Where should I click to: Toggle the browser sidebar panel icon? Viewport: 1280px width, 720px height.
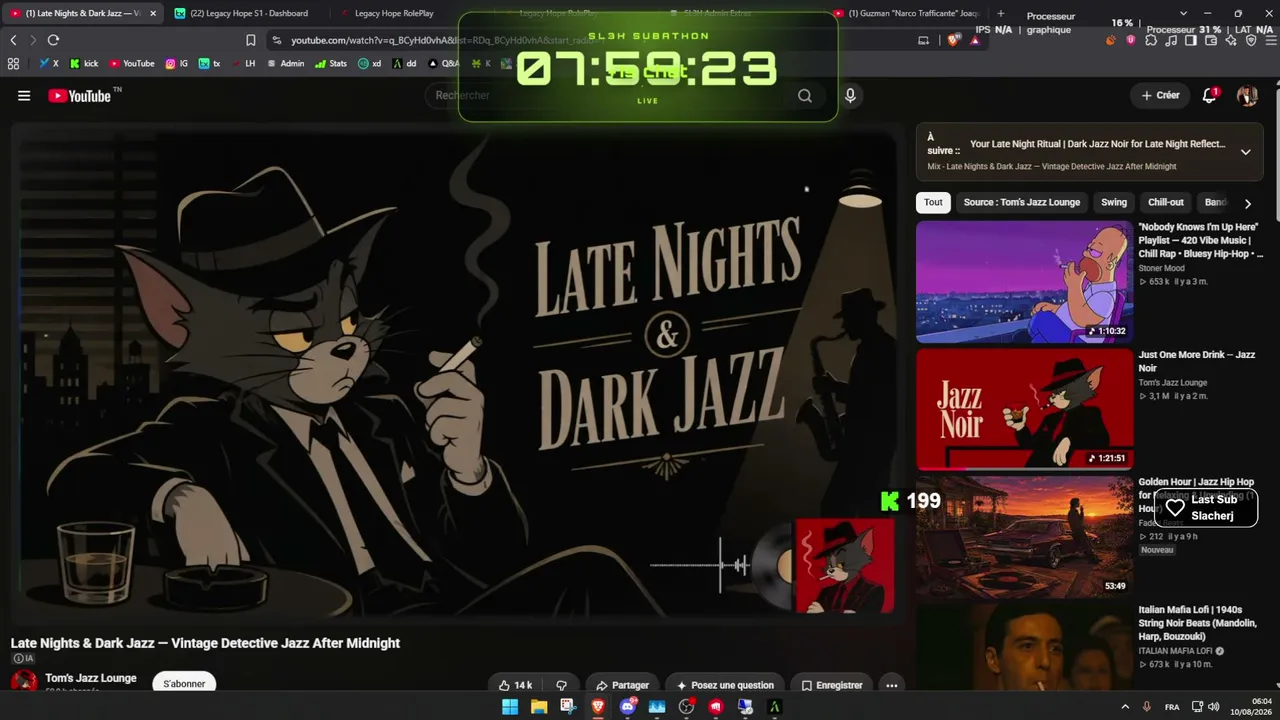(x=1191, y=40)
